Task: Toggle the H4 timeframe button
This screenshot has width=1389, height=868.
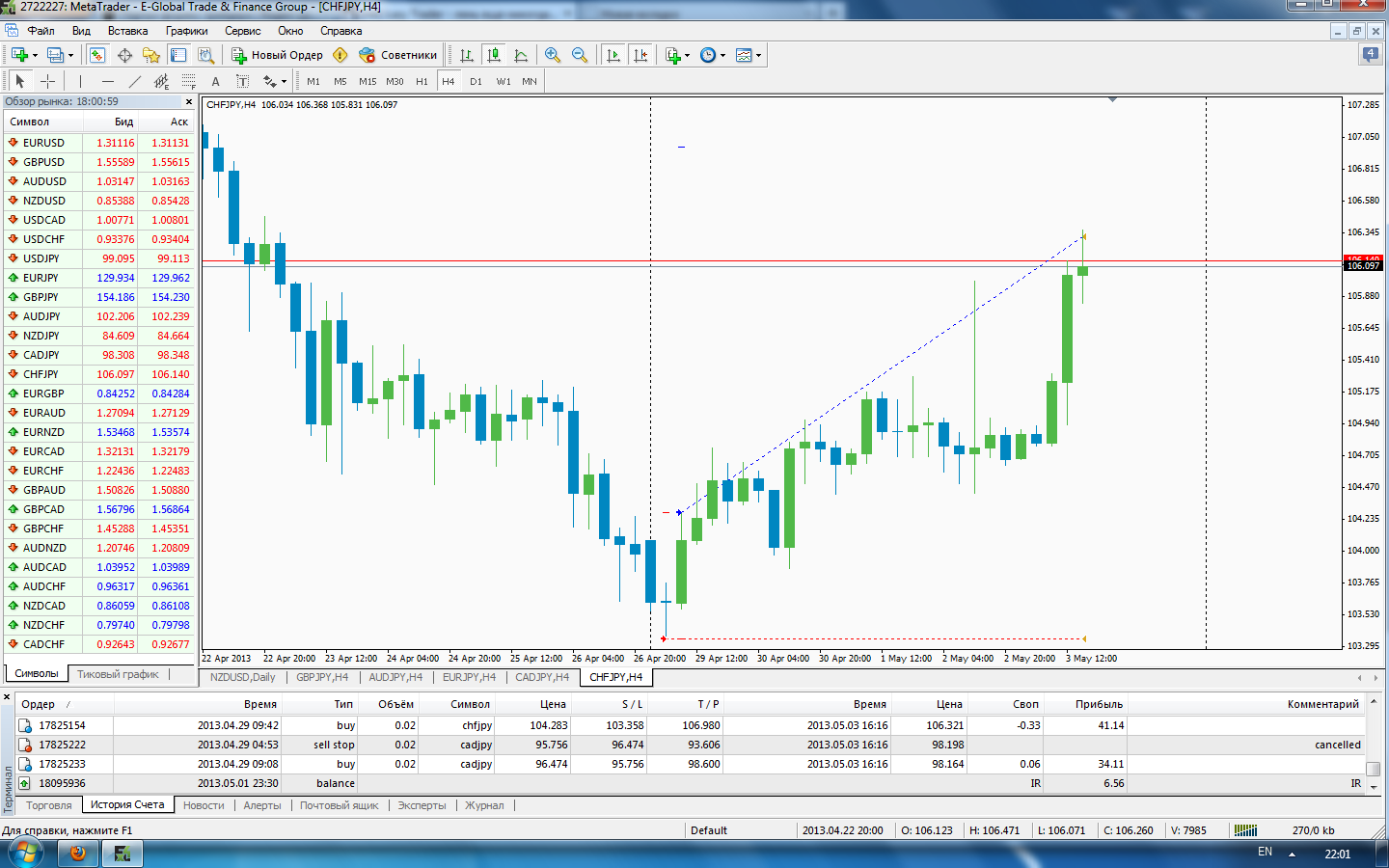Action: [448, 81]
